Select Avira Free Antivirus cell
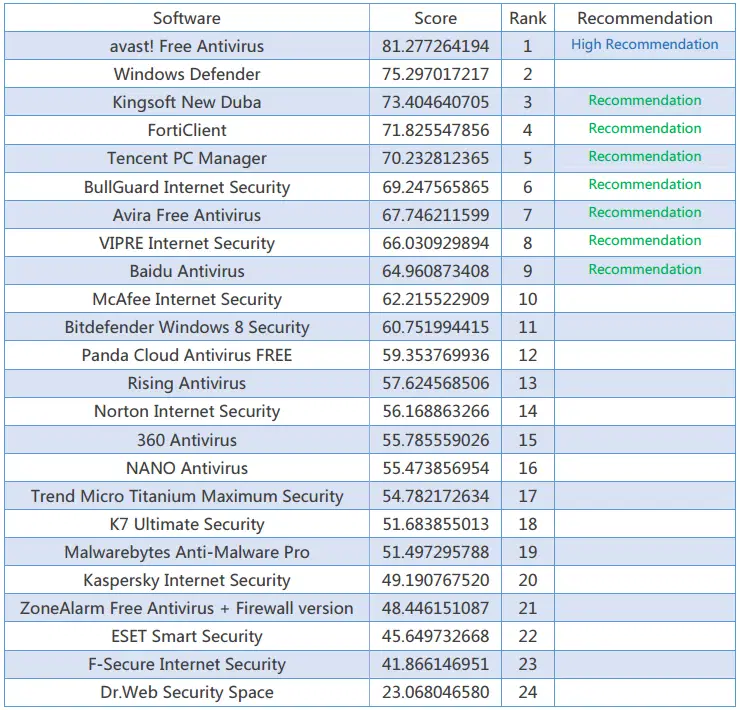This screenshot has width=740, height=710. point(187,215)
